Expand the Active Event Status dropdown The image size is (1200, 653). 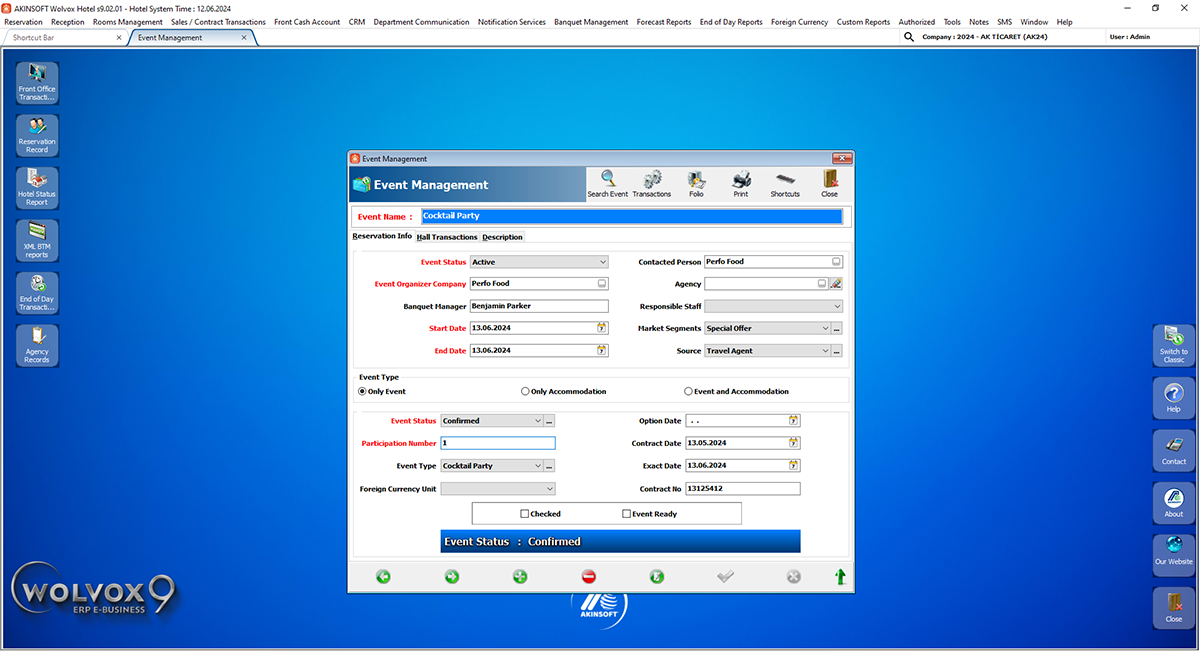pyautogui.click(x=603, y=262)
